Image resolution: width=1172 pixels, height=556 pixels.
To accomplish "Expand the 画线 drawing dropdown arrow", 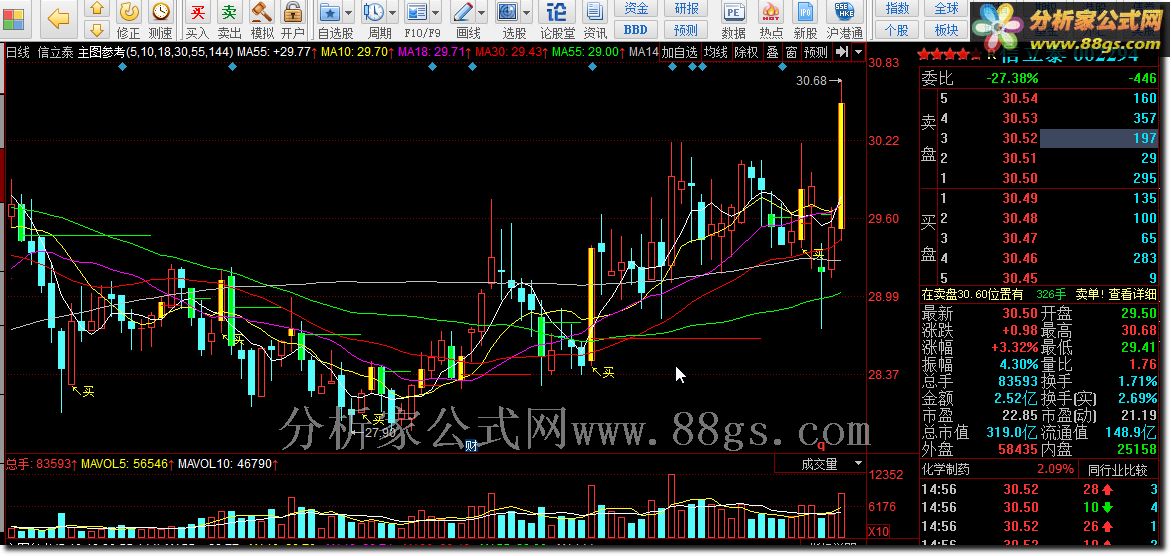I will pyautogui.click(x=481, y=13).
